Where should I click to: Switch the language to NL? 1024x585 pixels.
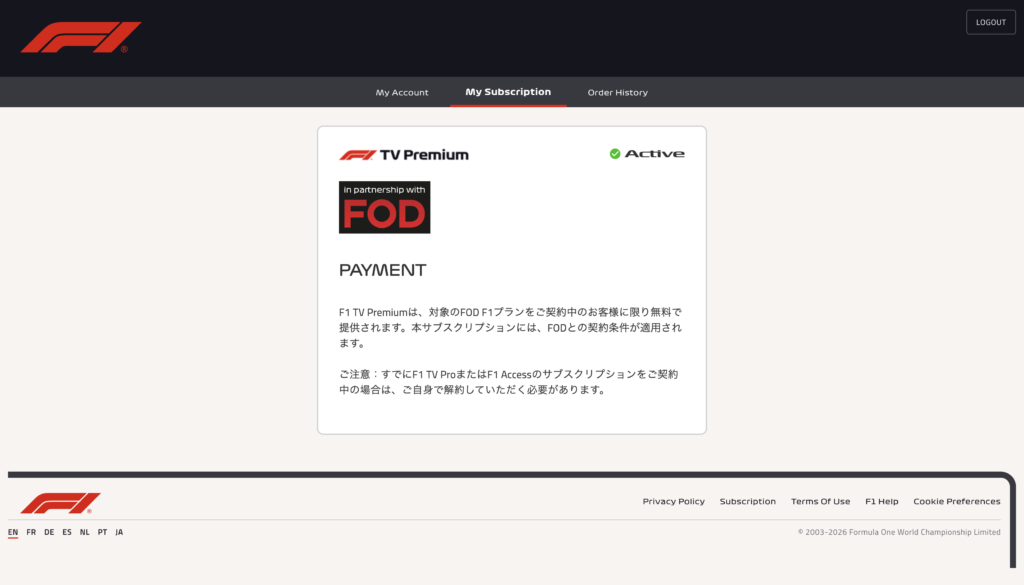85,532
